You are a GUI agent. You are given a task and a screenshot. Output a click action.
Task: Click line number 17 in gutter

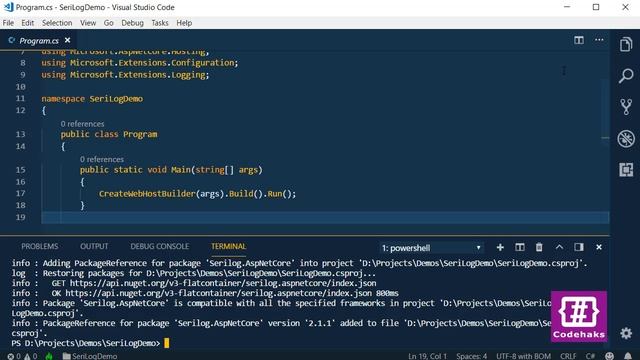tap(20, 193)
